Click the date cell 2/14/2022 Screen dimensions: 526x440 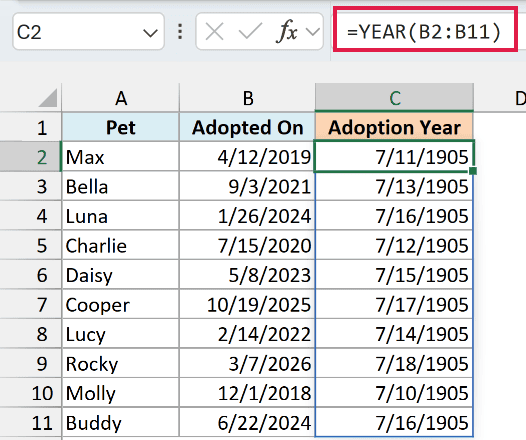click(x=248, y=334)
